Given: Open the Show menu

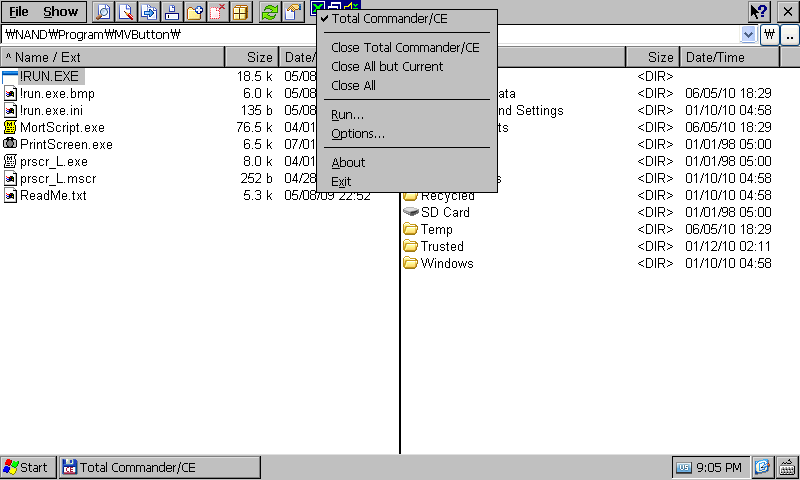Looking at the screenshot, I should point(60,12).
